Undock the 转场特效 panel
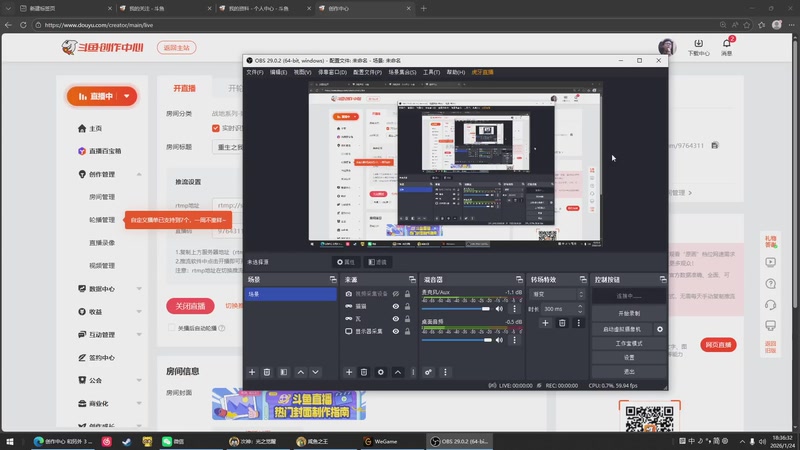The width and height of the screenshot is (800, 450). coord(583,280)
